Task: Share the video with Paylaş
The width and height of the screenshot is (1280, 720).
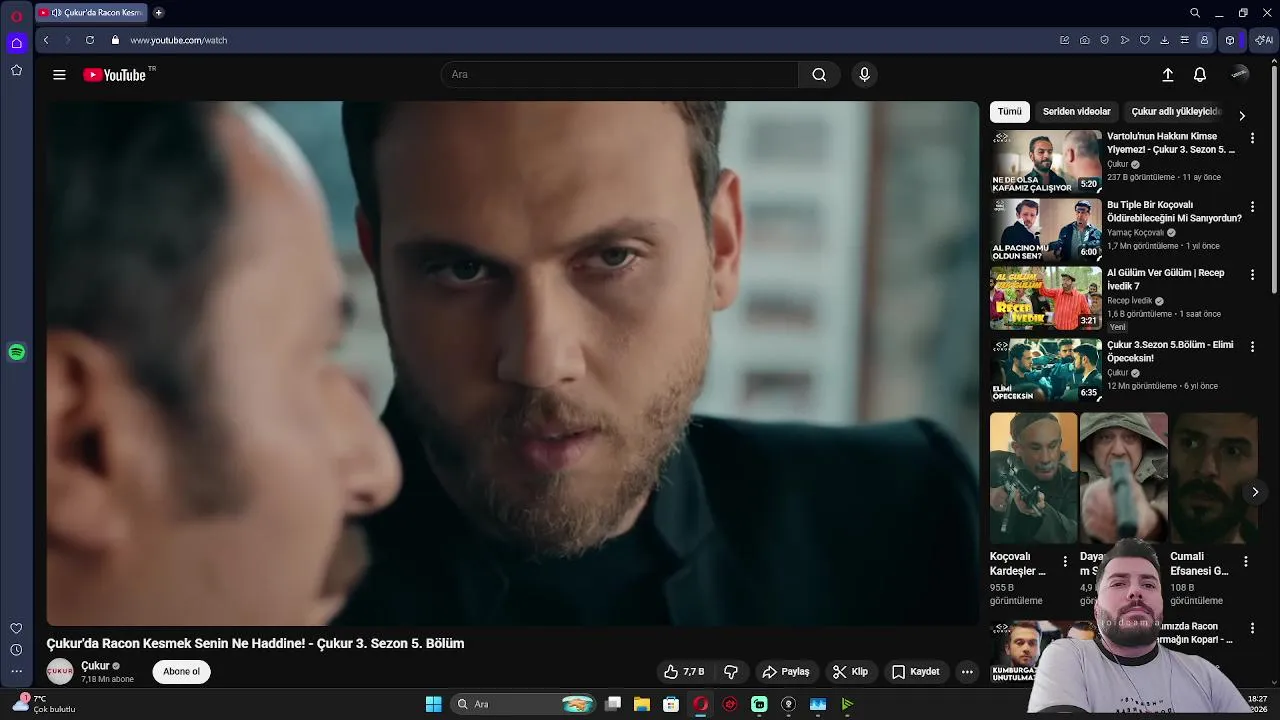Action: [x=786, y=672]
